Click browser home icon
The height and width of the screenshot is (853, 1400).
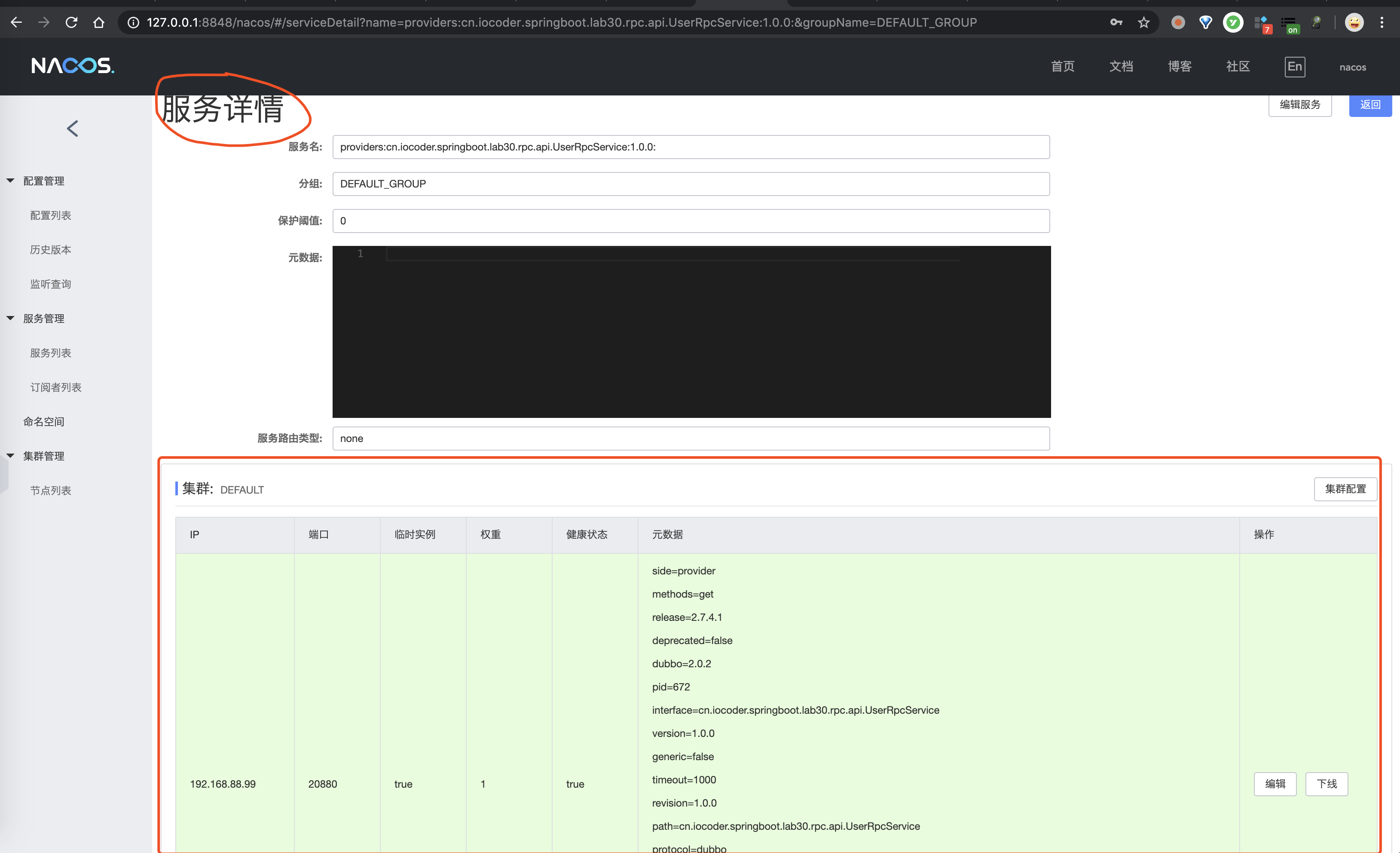tap(99, 22)
